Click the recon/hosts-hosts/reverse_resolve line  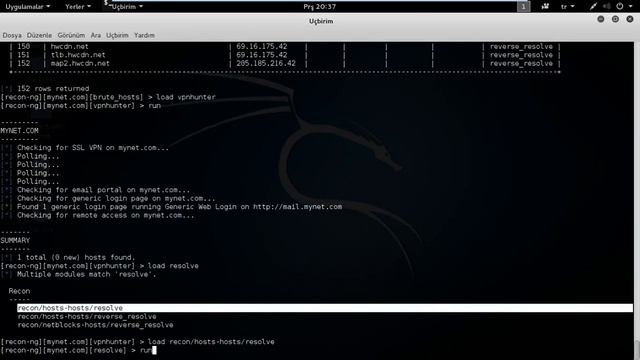coord(87,316)
